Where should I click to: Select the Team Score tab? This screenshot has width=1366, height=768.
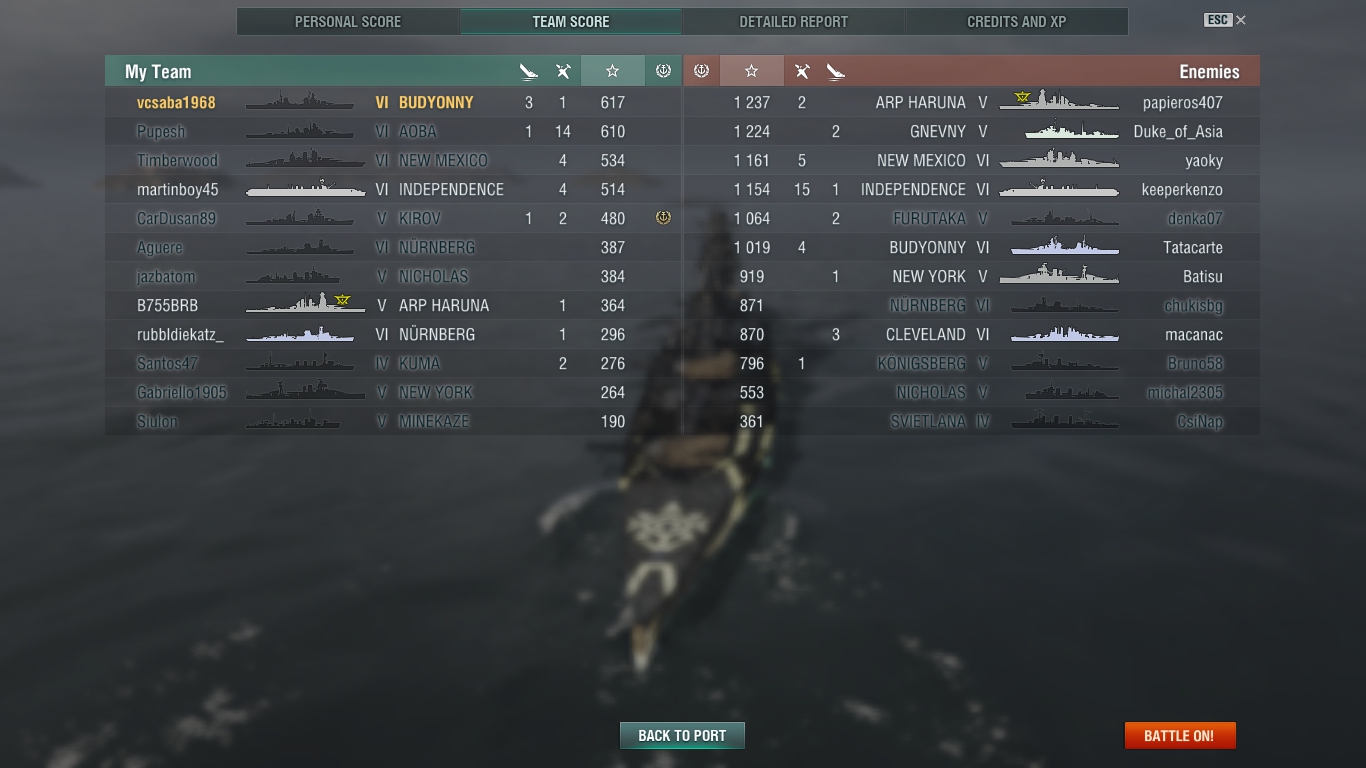[x=571, y=21]
